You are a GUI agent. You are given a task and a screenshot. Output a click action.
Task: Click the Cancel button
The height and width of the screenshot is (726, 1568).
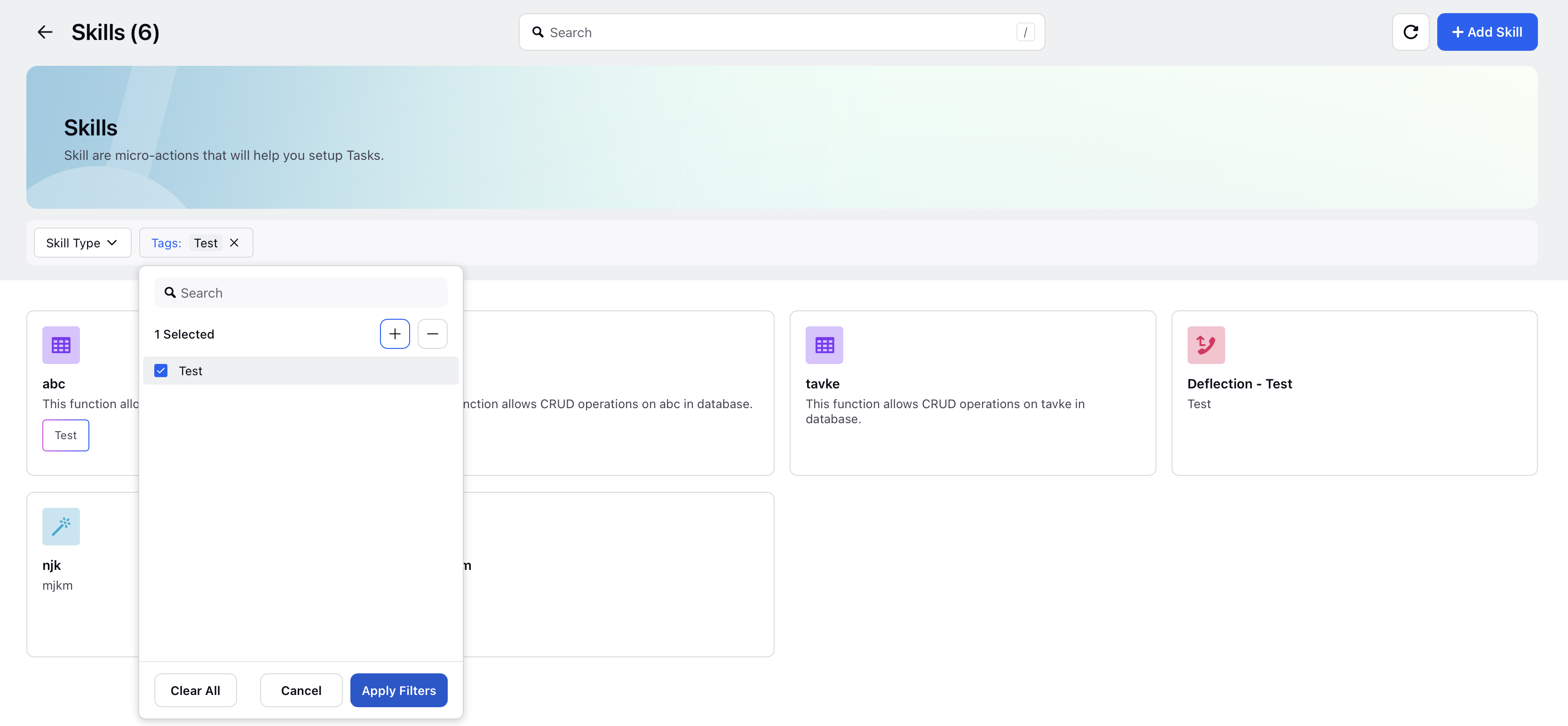(301, 690)
